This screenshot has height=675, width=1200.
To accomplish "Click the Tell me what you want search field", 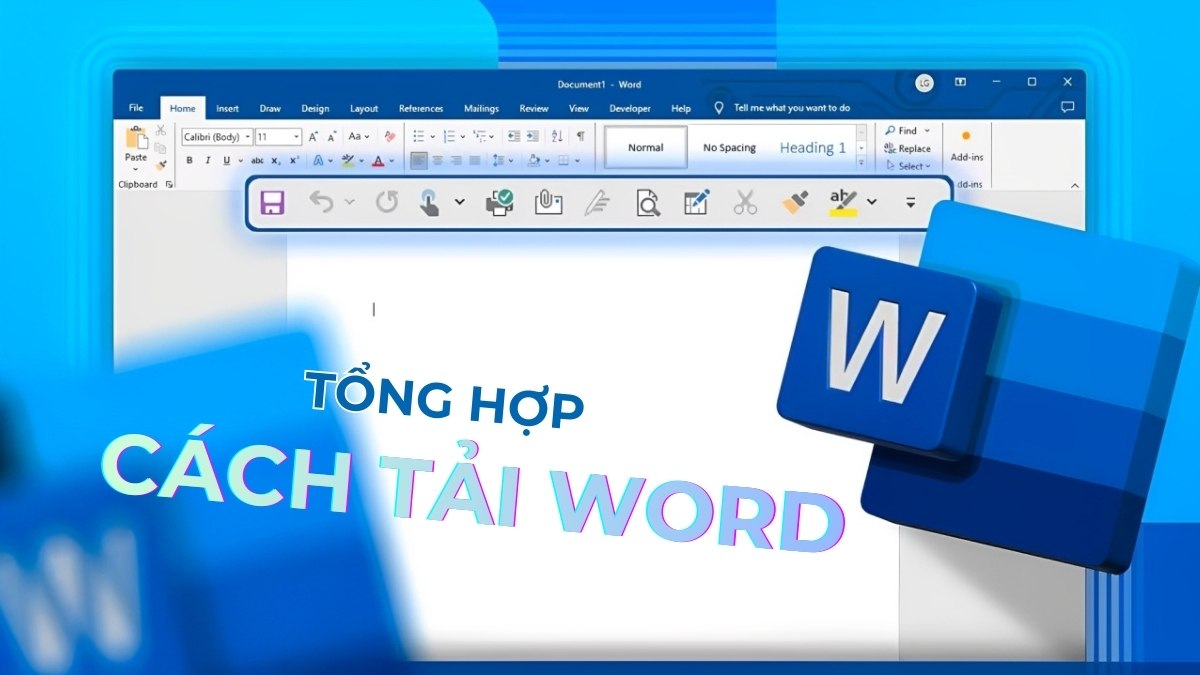I will coord(790,108).
